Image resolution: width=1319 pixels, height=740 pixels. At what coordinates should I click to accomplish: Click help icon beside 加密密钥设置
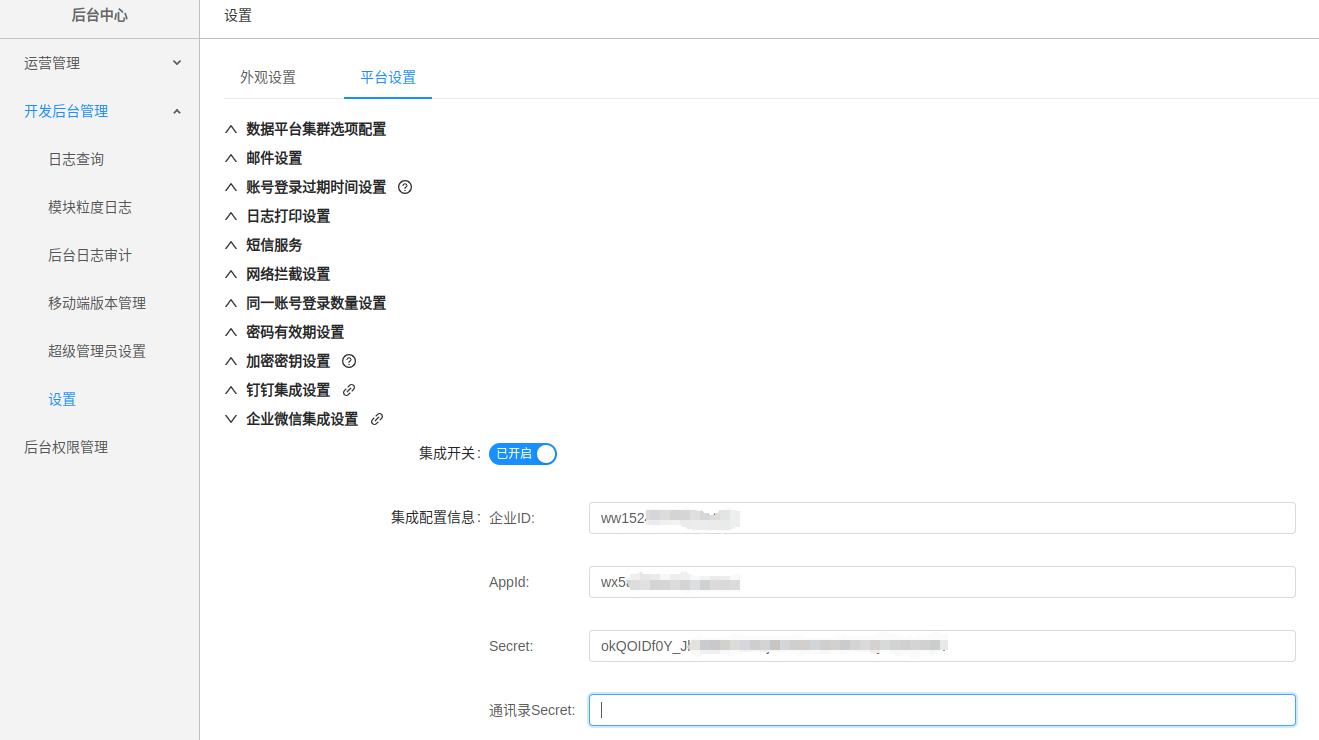(x=349, y=361)
